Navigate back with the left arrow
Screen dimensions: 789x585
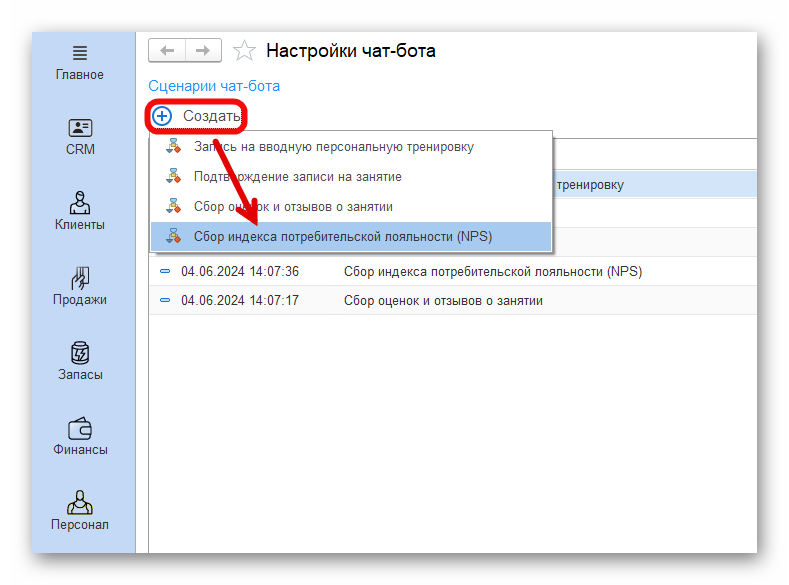coord(167,50)
